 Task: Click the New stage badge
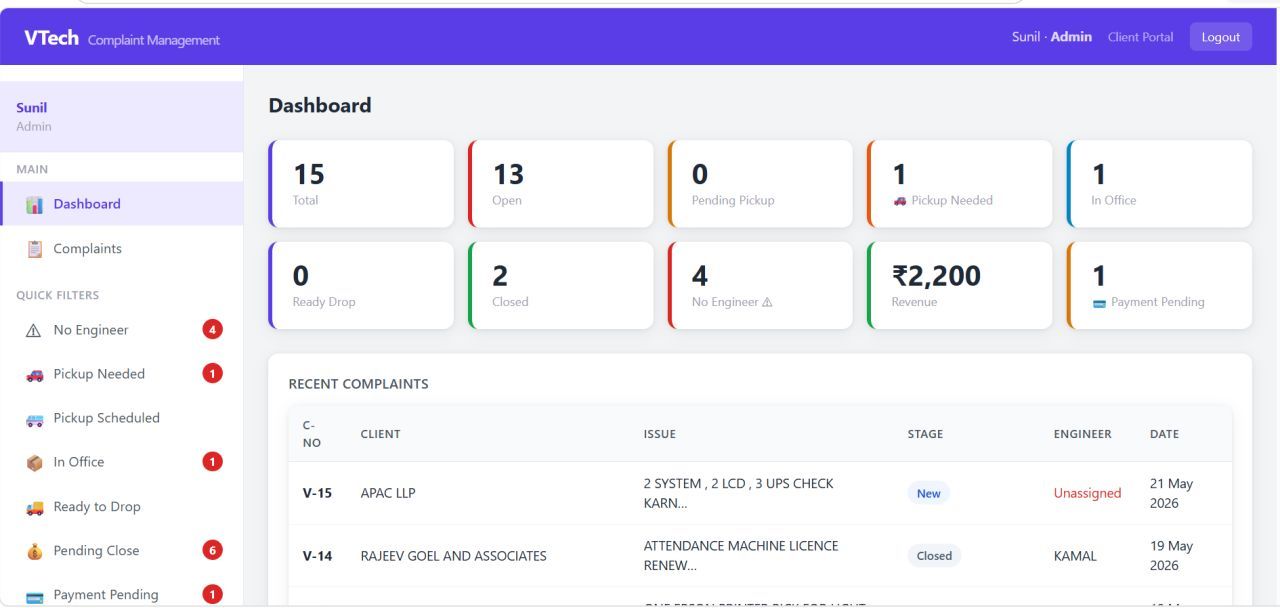coord(929,493)
